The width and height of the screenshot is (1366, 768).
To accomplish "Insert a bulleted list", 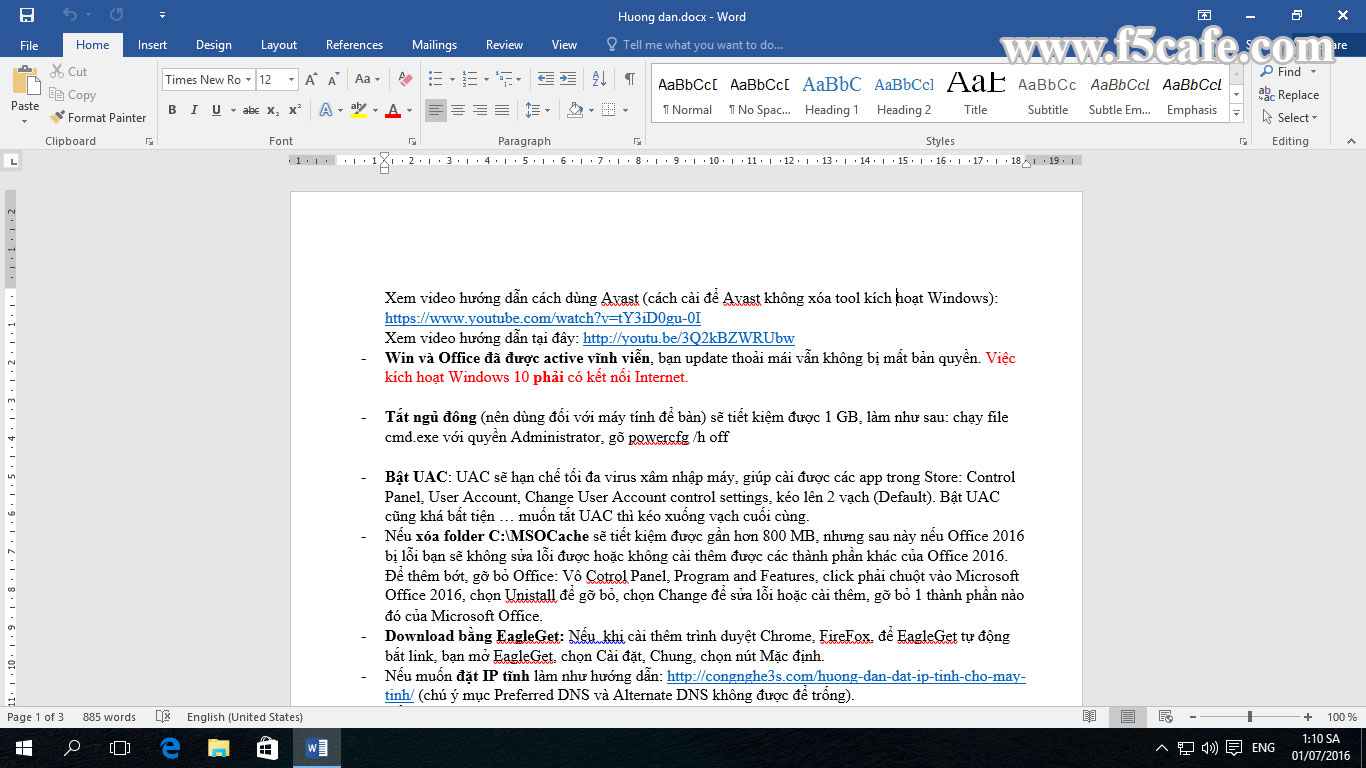I will pyautogui.click(x=435, y=80).
